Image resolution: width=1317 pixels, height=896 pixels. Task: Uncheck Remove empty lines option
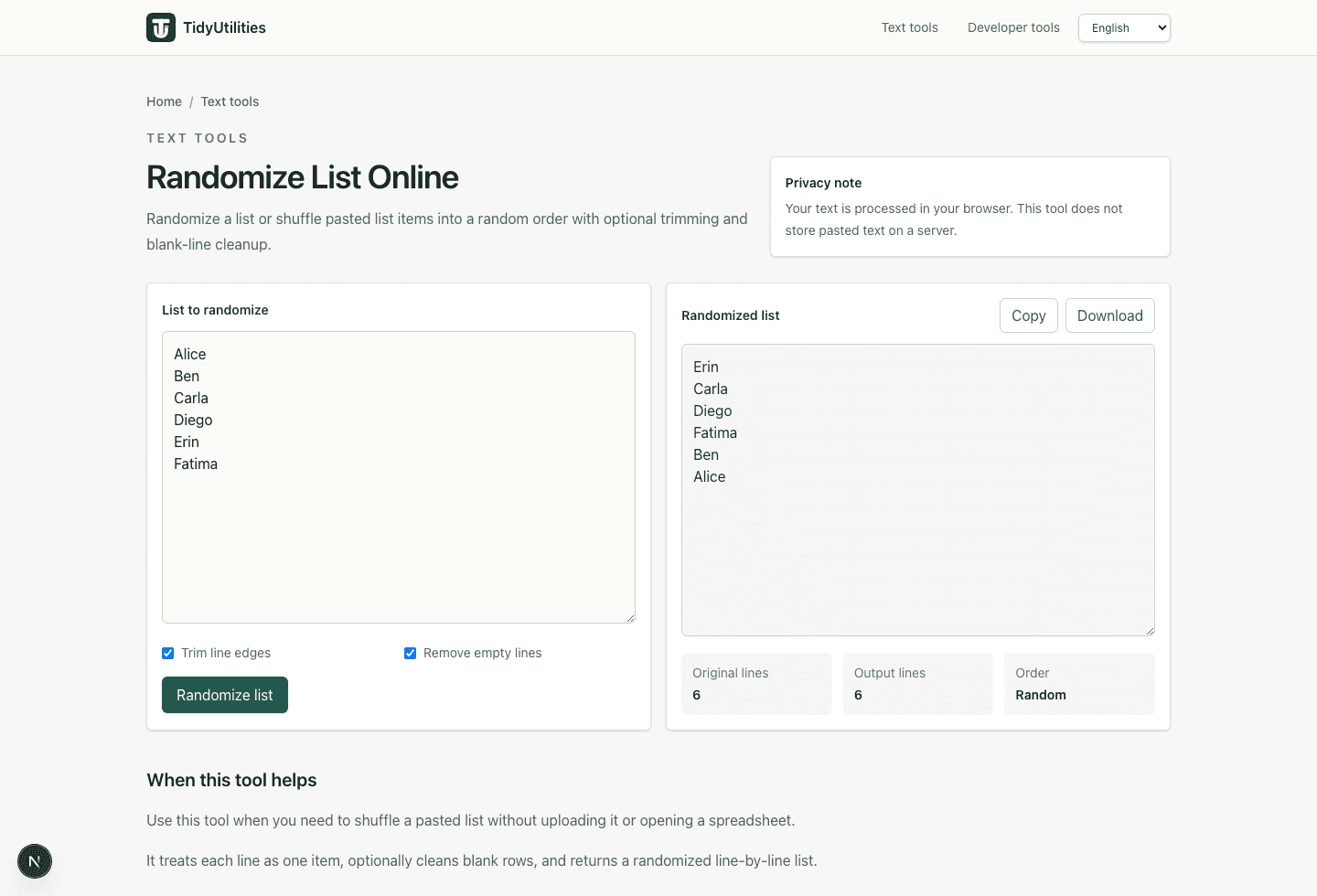point(411,653)
